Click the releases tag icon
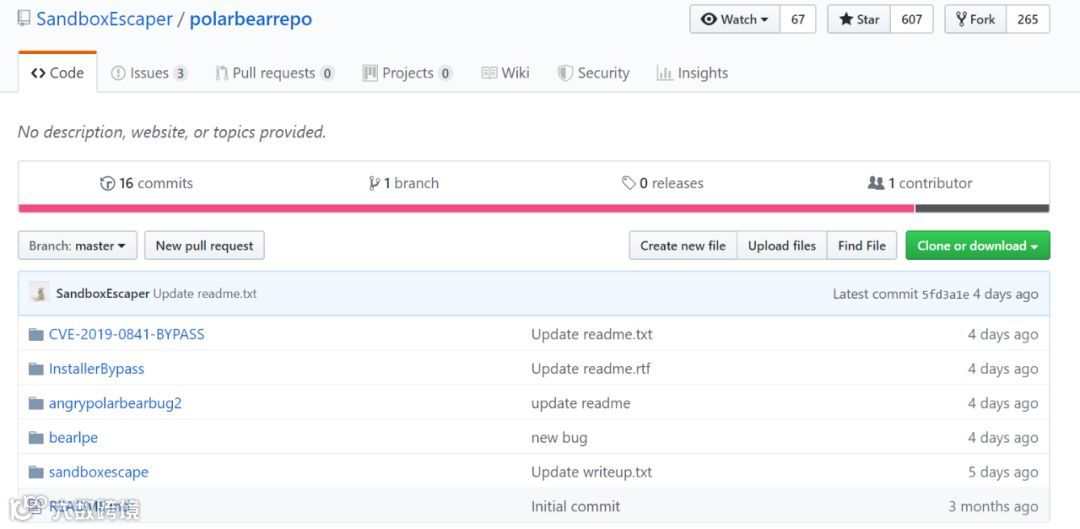 (629, 183)
